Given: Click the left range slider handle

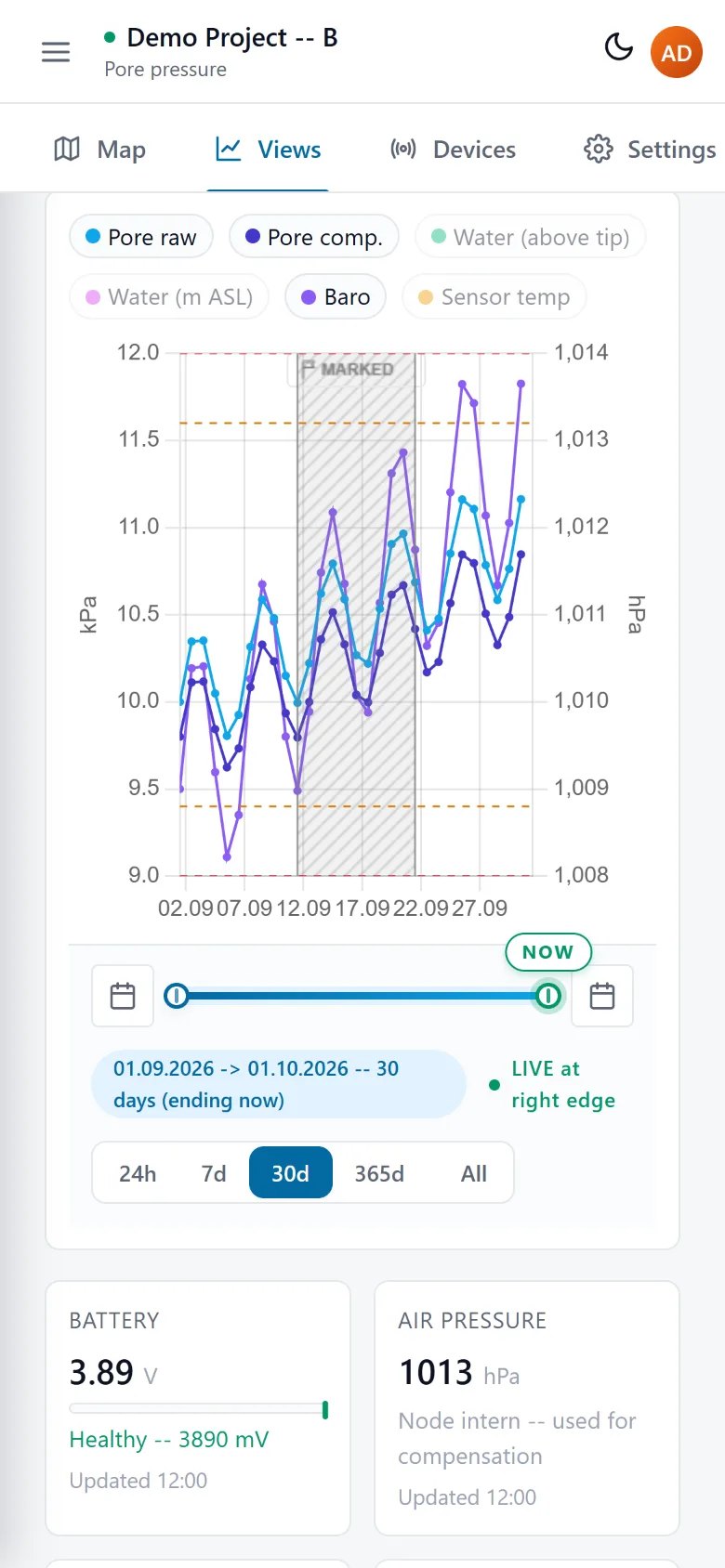Looking at the screenshot, I should pos(176,996).
